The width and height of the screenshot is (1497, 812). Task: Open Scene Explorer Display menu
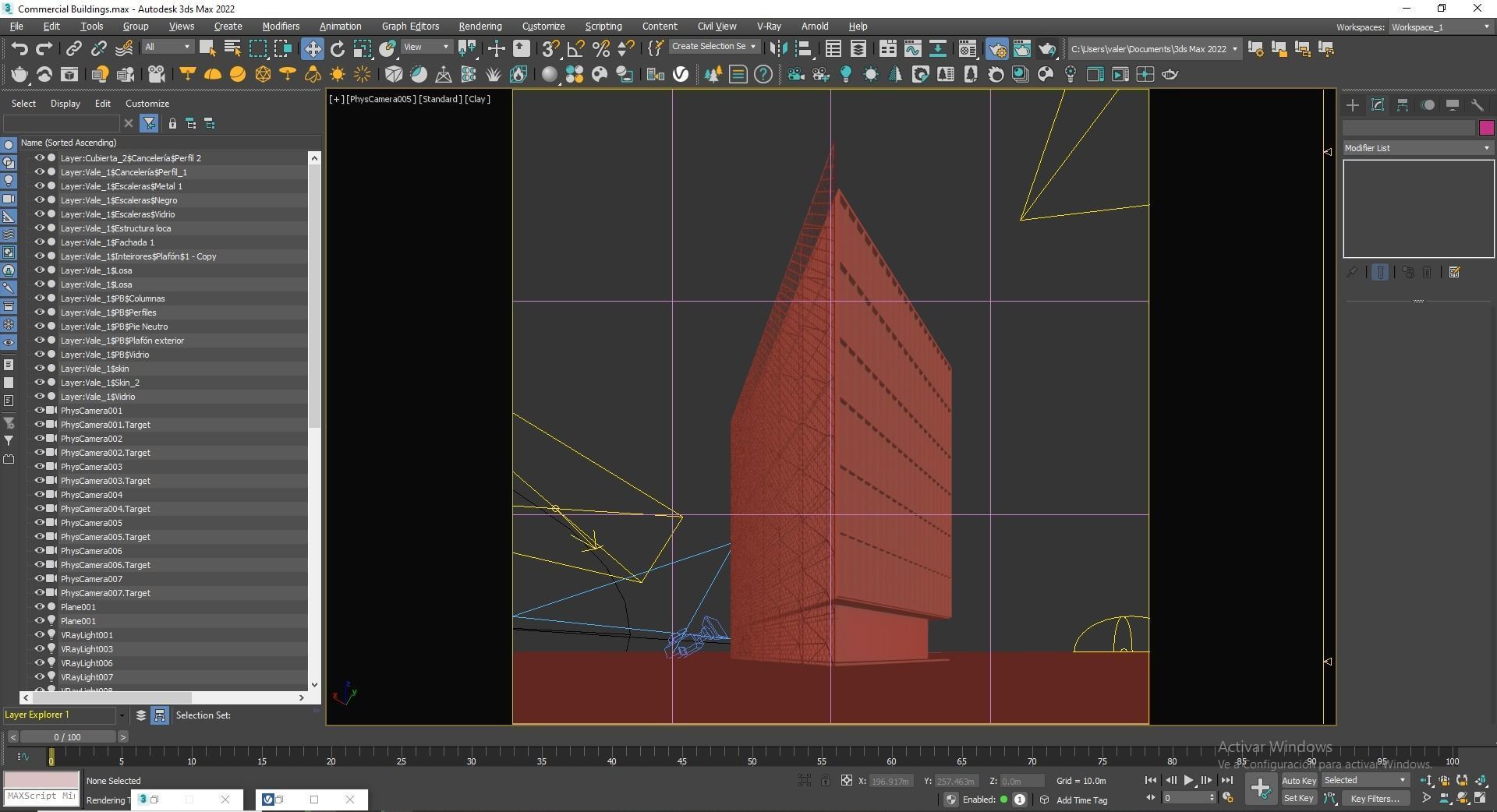pos(65,104)
